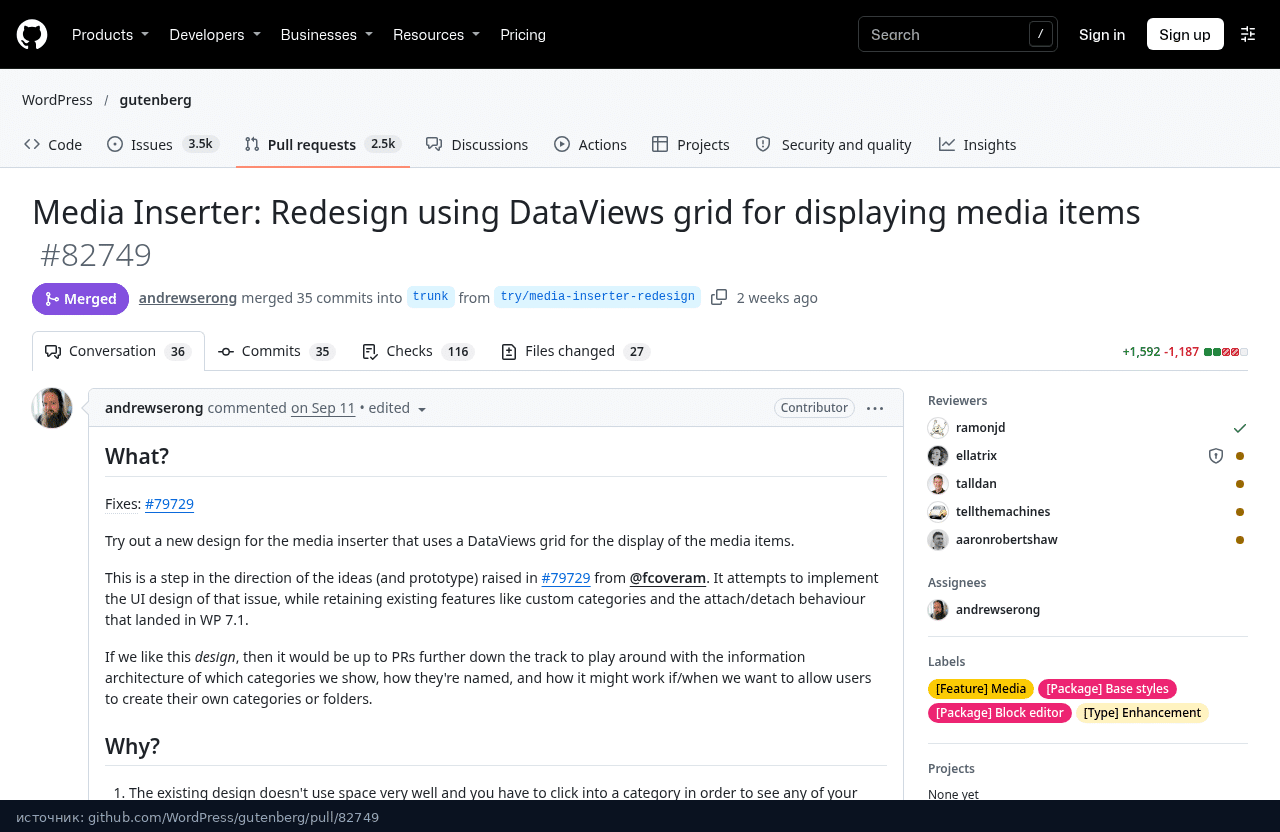Click the pending review dot for talldan
The height and width of the screenshot is (832, 1280).
(1240, 484)
